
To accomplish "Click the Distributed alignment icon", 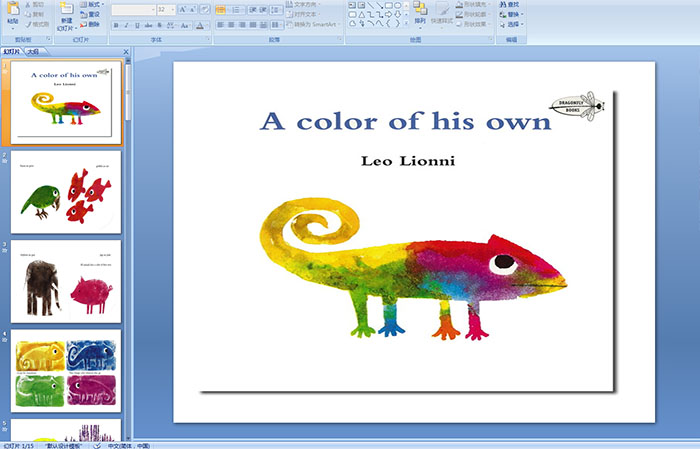I will click(263, 25).
